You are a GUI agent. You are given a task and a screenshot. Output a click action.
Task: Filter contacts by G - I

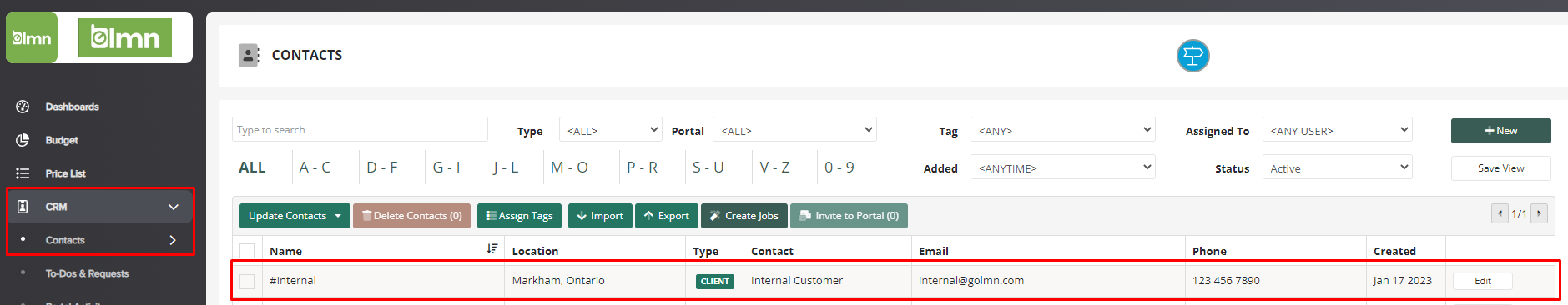coord(446,167)
